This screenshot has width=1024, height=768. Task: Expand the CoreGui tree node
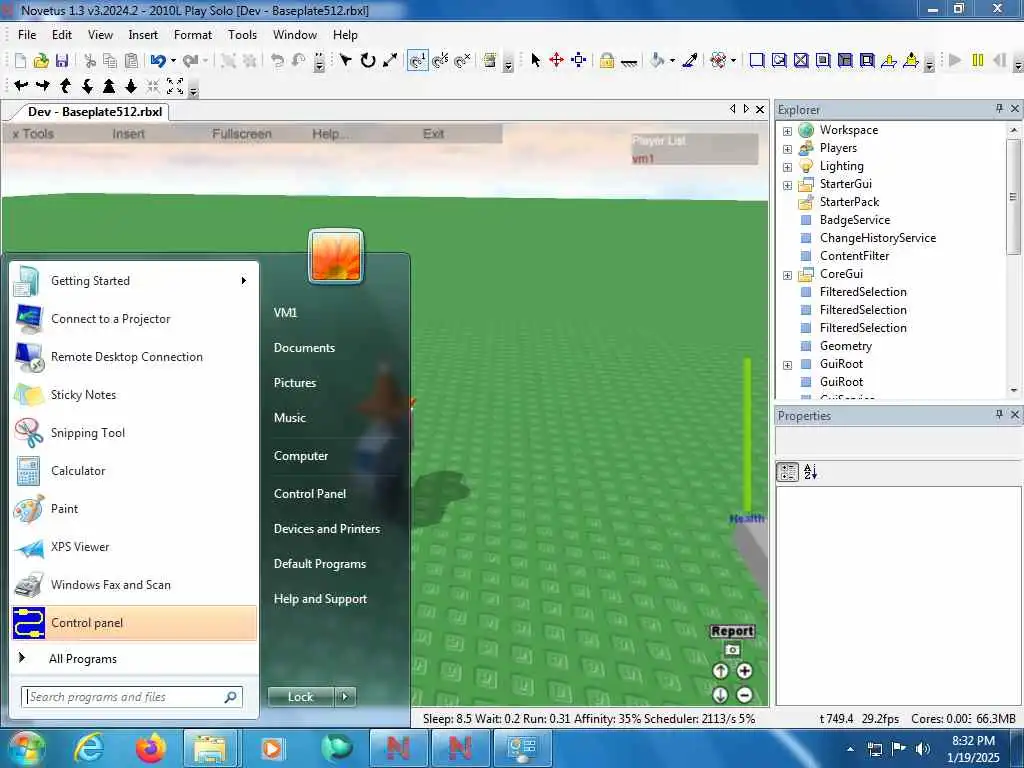(788, 276)
